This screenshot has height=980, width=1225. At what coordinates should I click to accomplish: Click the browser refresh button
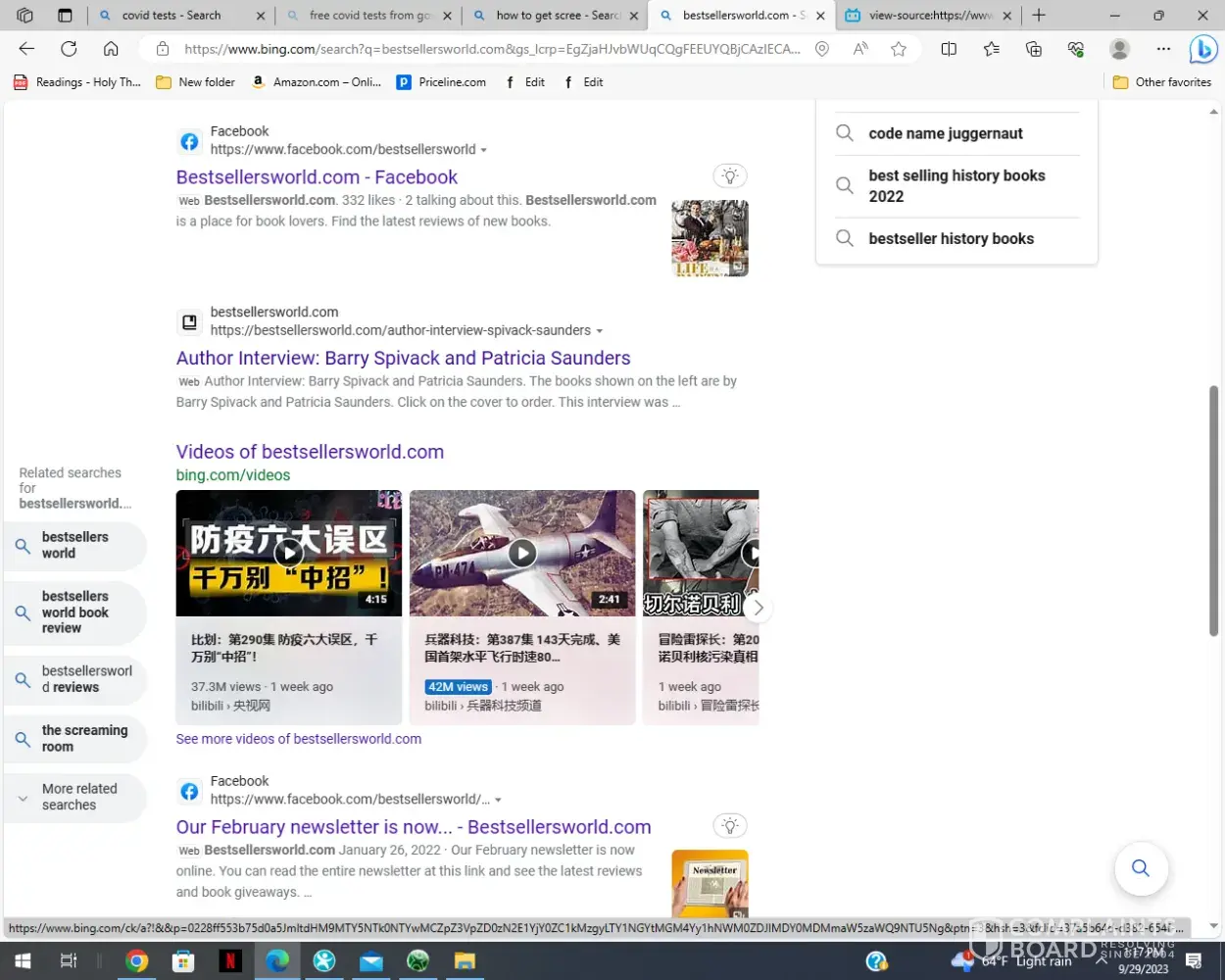coord(69,49)
